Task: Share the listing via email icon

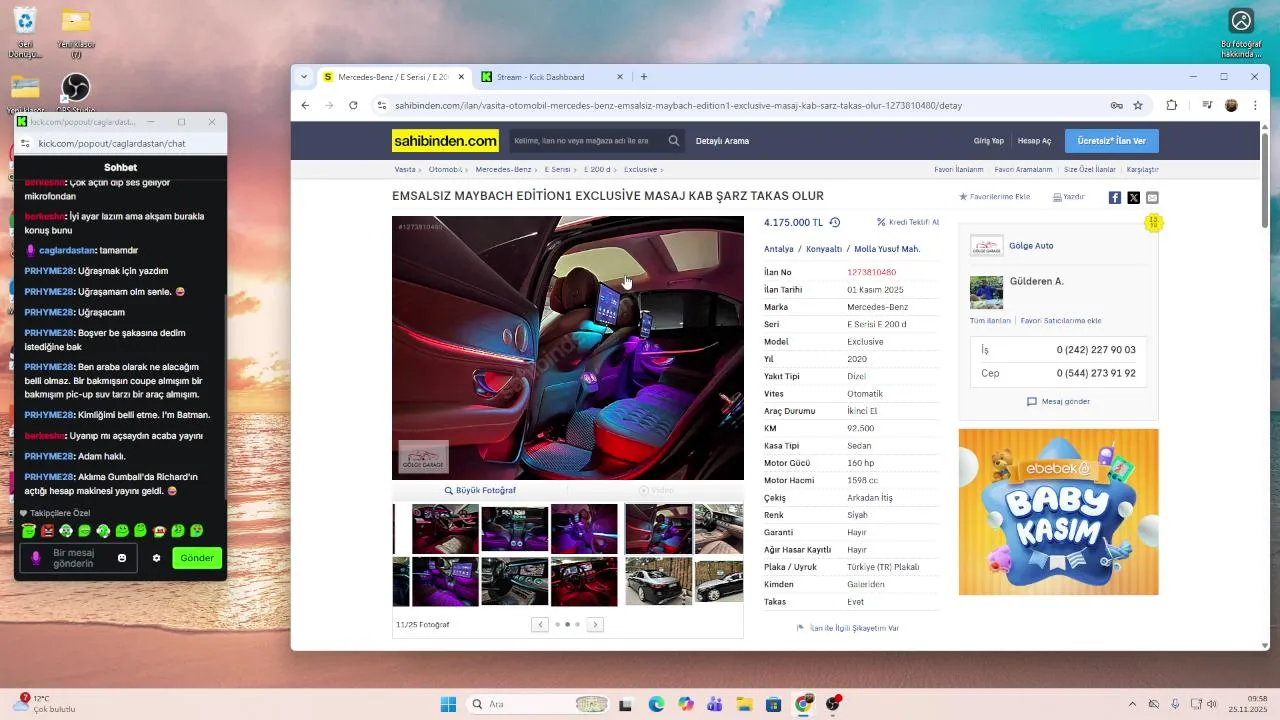Action: click(x=1152, y=198)
